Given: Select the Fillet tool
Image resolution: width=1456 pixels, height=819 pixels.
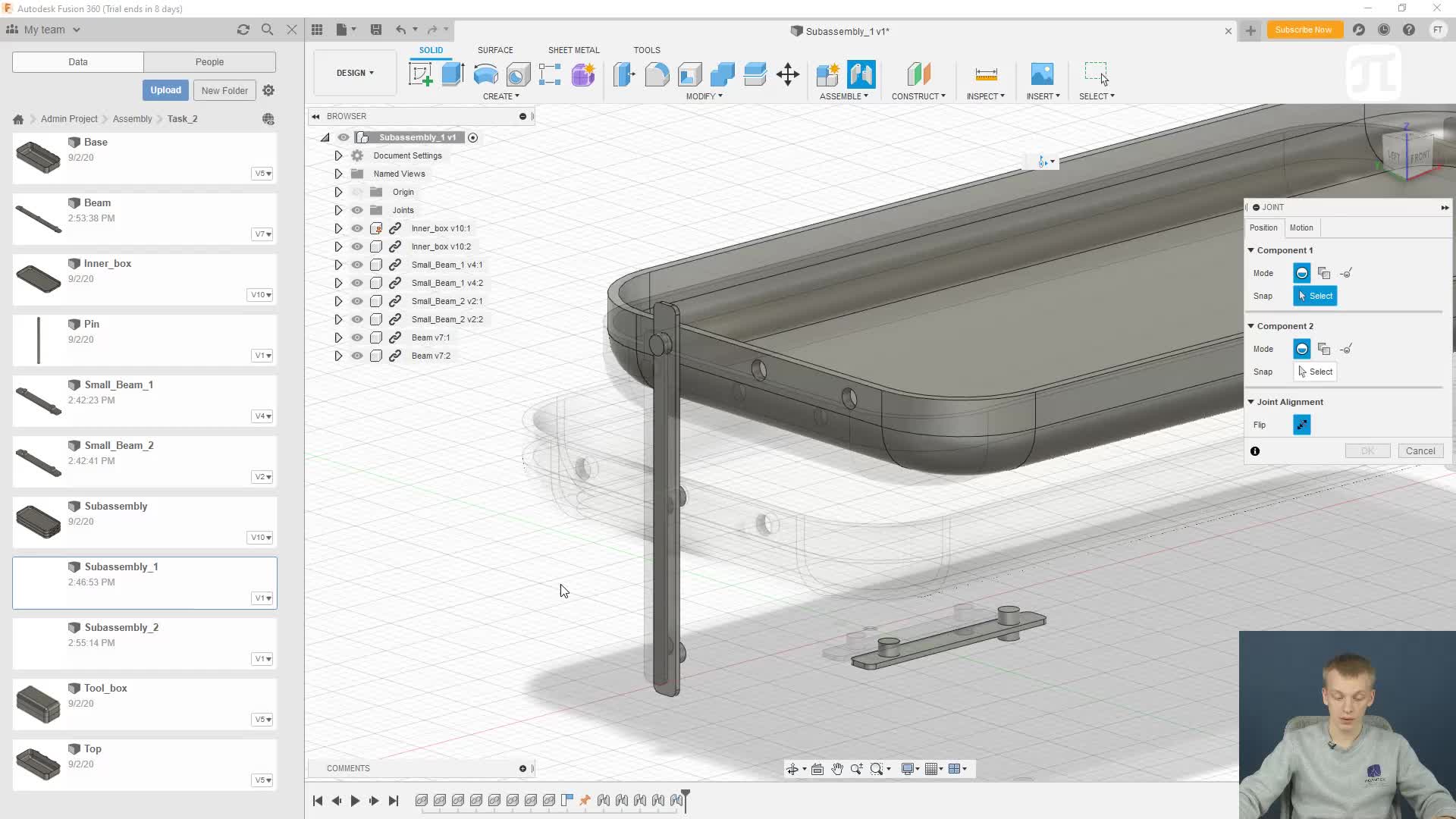Looking at the screenshot, I should [657, 74].
